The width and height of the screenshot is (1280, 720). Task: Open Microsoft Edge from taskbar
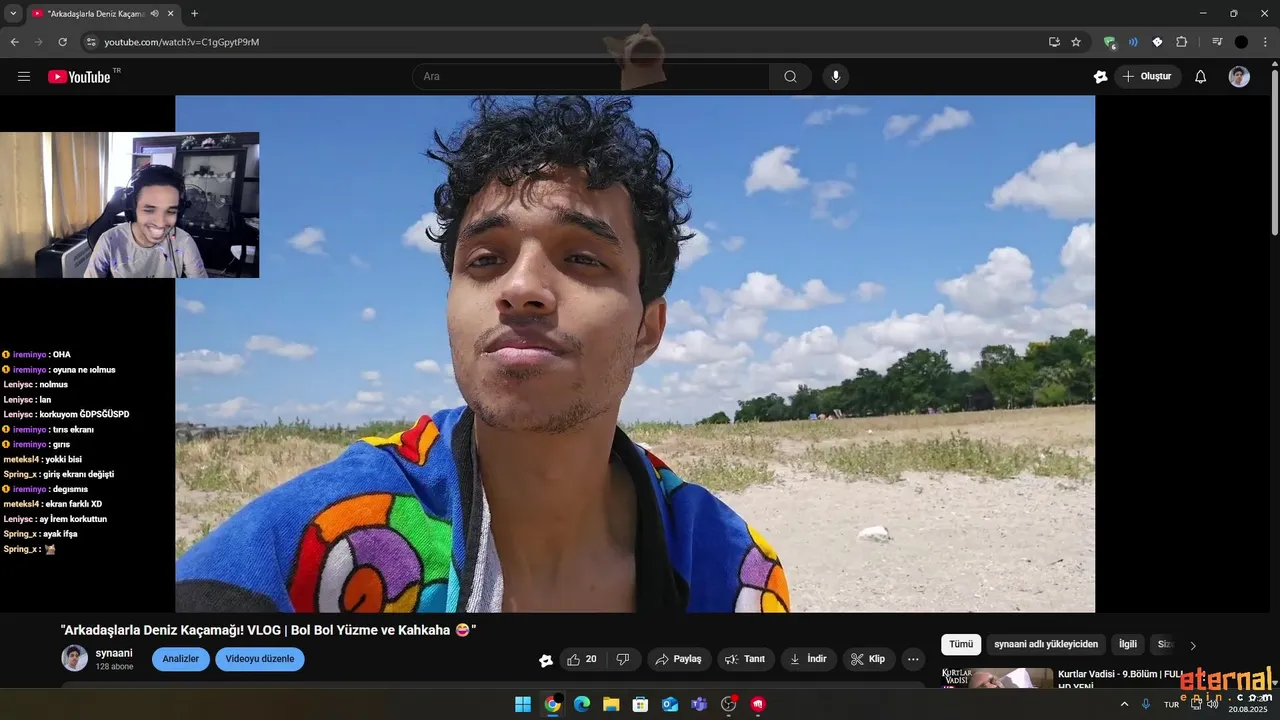(x=582, y=704)
